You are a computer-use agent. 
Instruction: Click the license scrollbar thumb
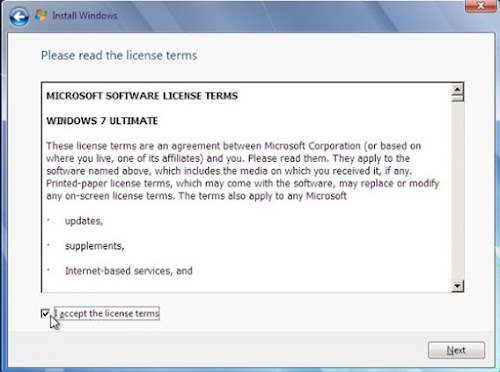point(457,98)
